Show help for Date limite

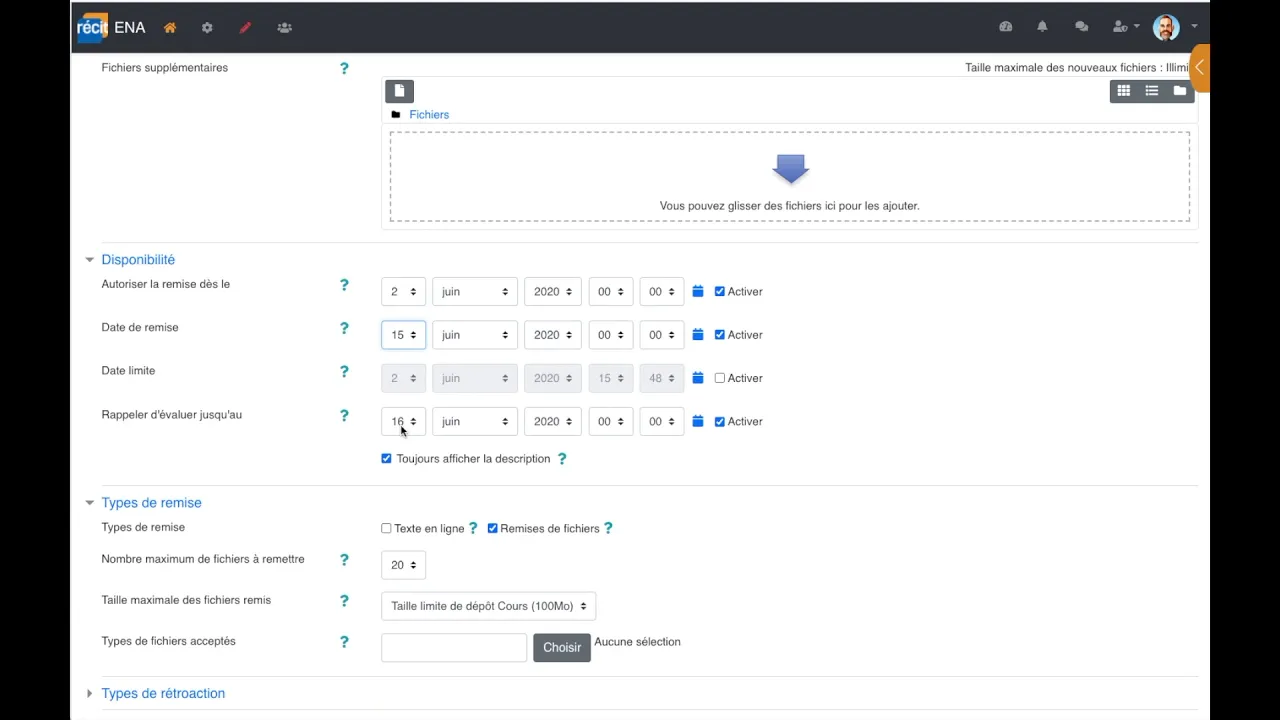pos(344,371)
